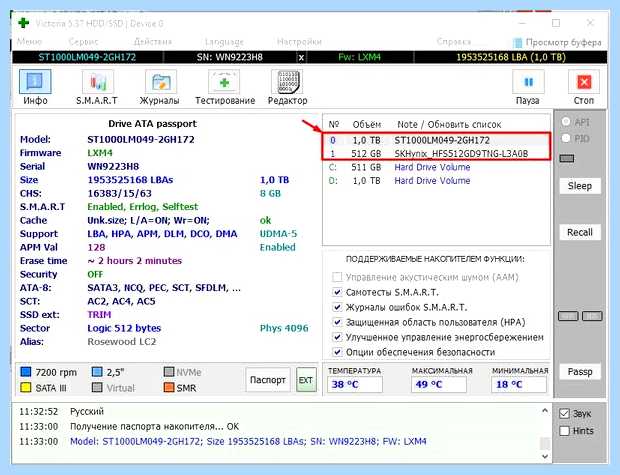The width and height of the screenshot is (620, 475).
Task: Open the Language menu
Action: click(x=224, y=42)
